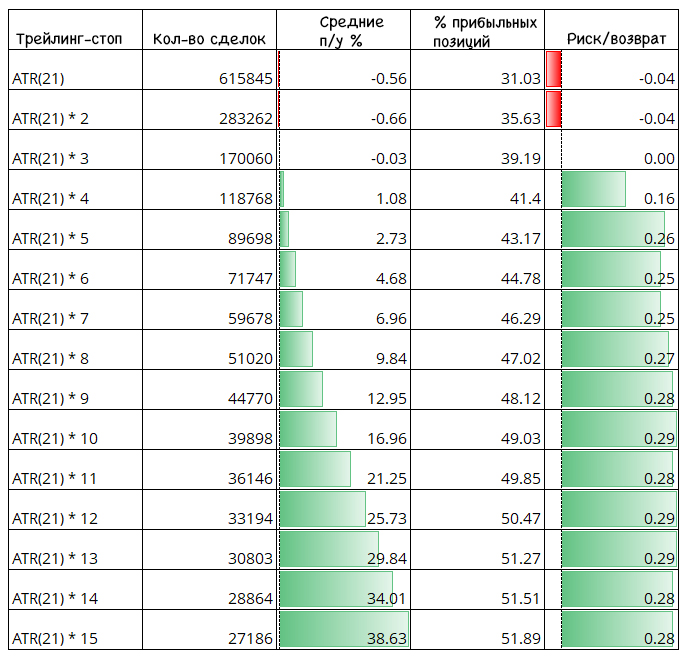
Task: Click the ATR(21) * 5 label cell
Action: [75, 230]
